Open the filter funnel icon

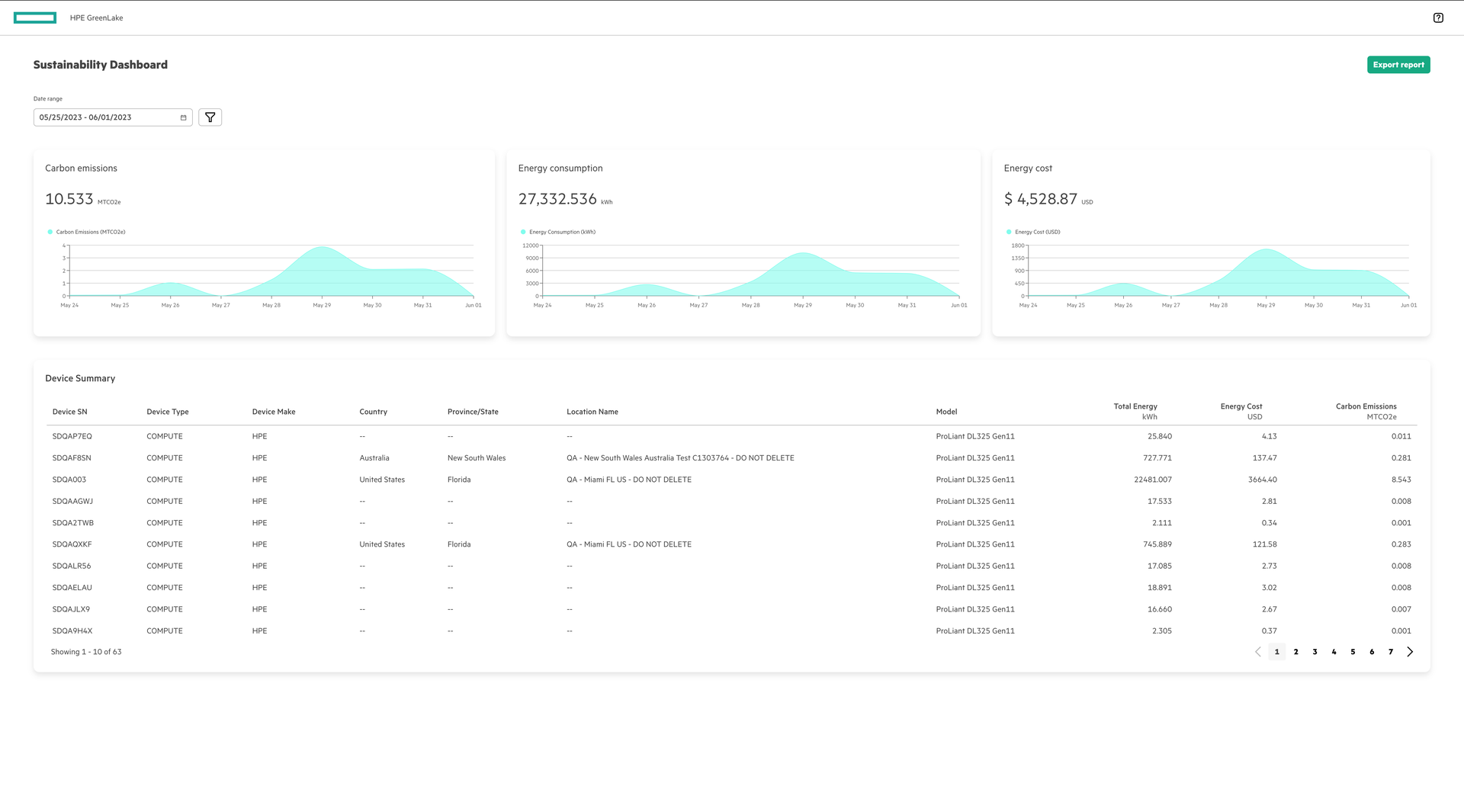[210, 117]
